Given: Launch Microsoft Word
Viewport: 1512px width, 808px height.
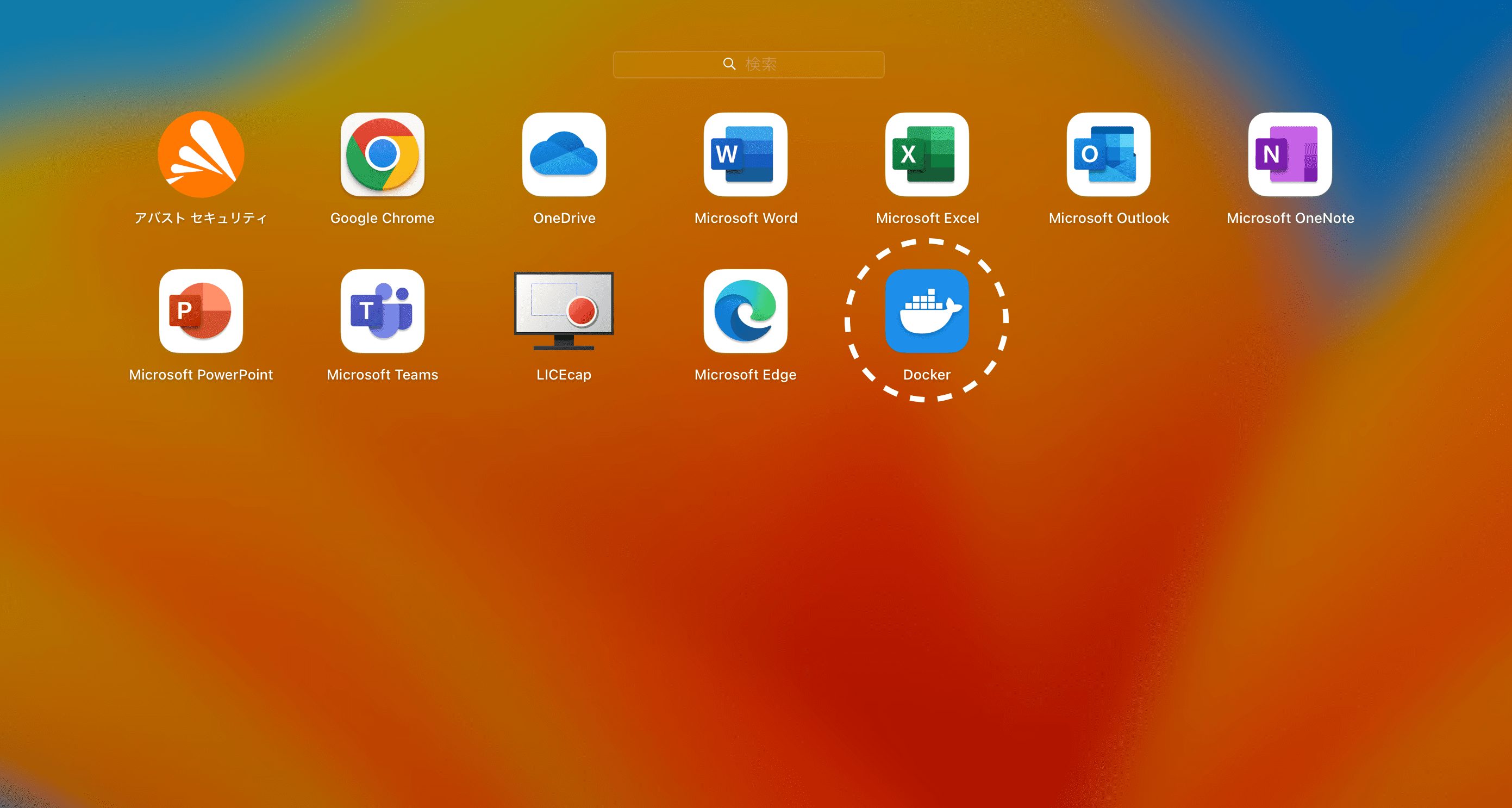Looking at the screenshot, I should click(746, 154).
